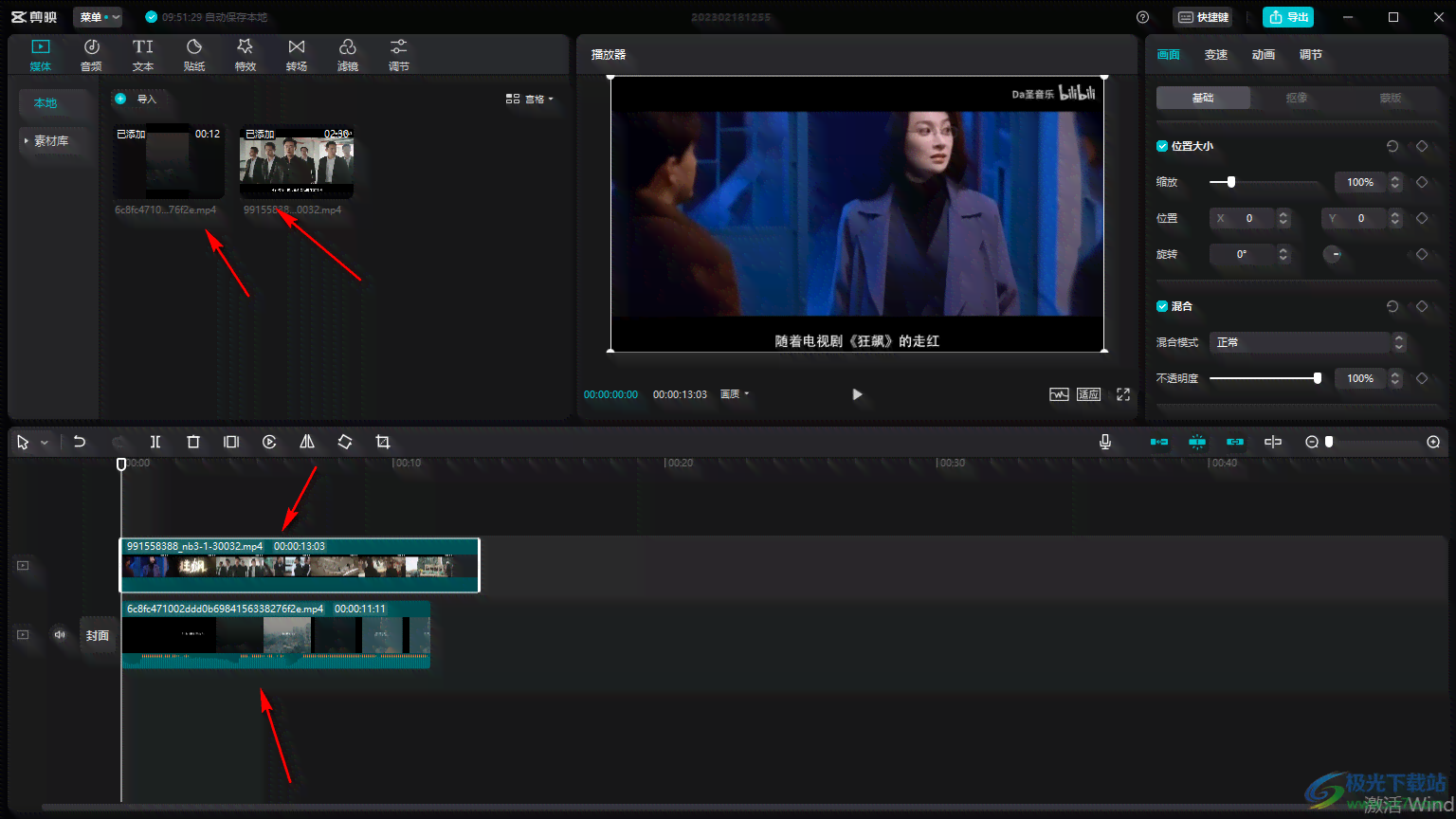Image resolution: width=1456 pixels, height=819 pixels.
Task: Toggle fullscreen player icon
Action: click(1123, 394)
